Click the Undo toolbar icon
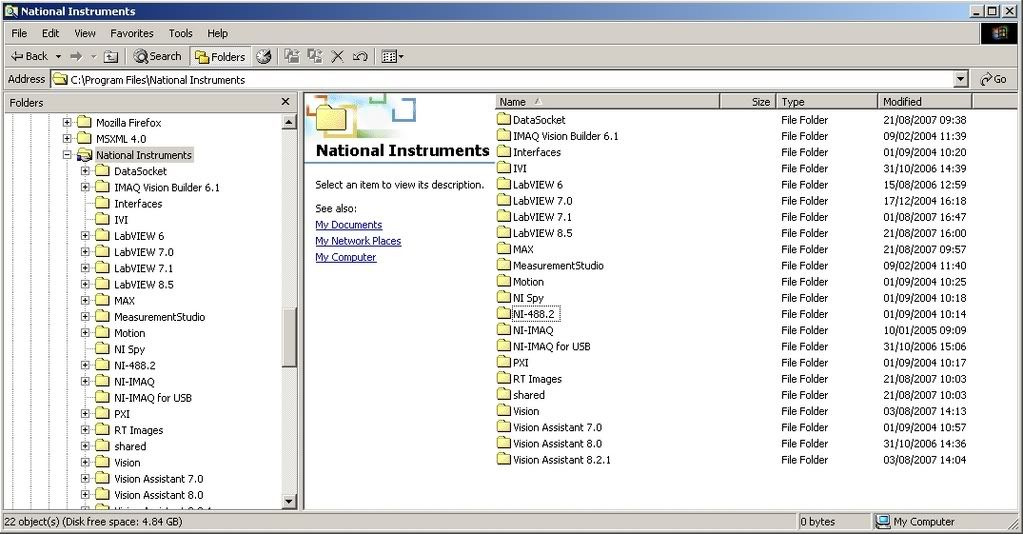The image size is (1023, 534). pyautogui.click(x=359, y=57)
